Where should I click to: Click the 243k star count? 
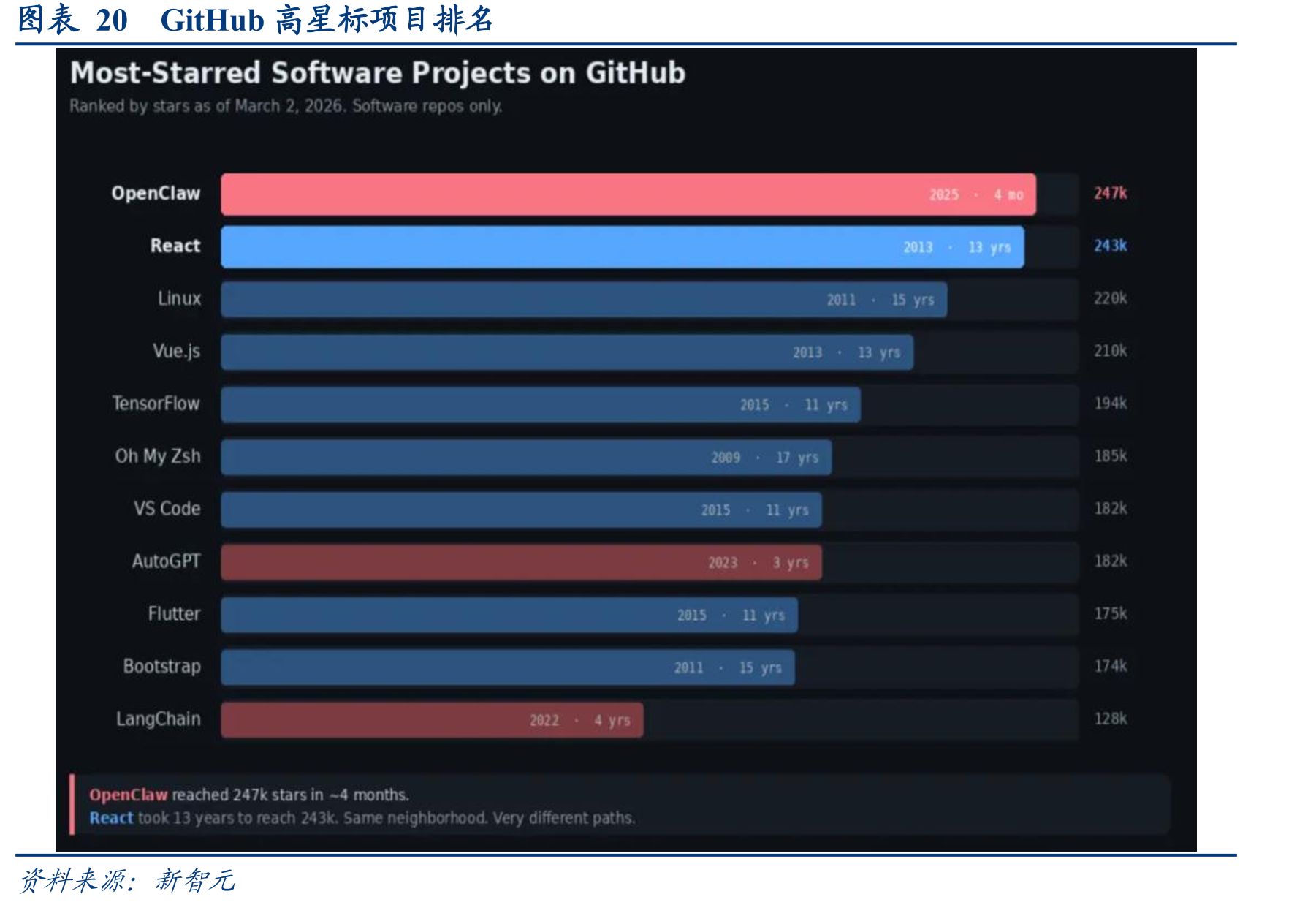(1110, 246)
